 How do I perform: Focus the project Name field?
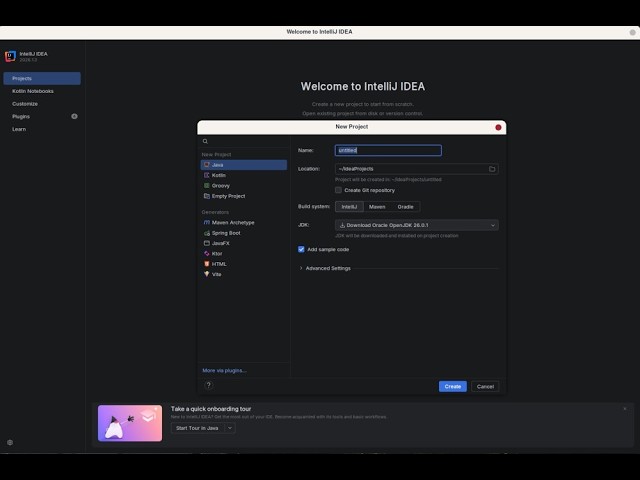click(x=388, y=150)
